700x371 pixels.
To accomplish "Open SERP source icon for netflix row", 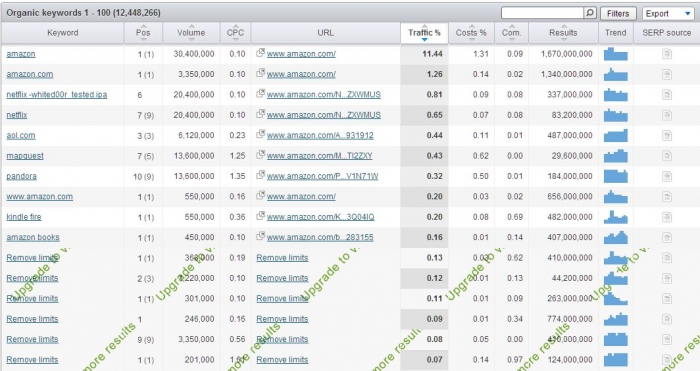I will (667, 115).
